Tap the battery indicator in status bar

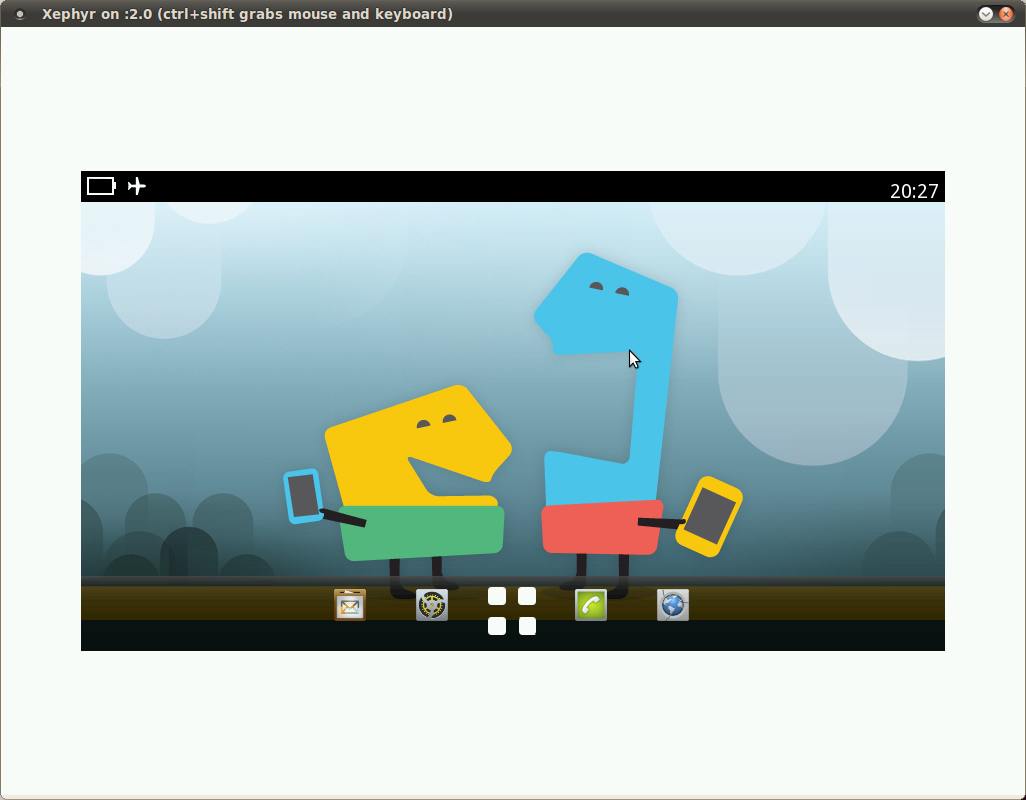(x=101, y=186)
